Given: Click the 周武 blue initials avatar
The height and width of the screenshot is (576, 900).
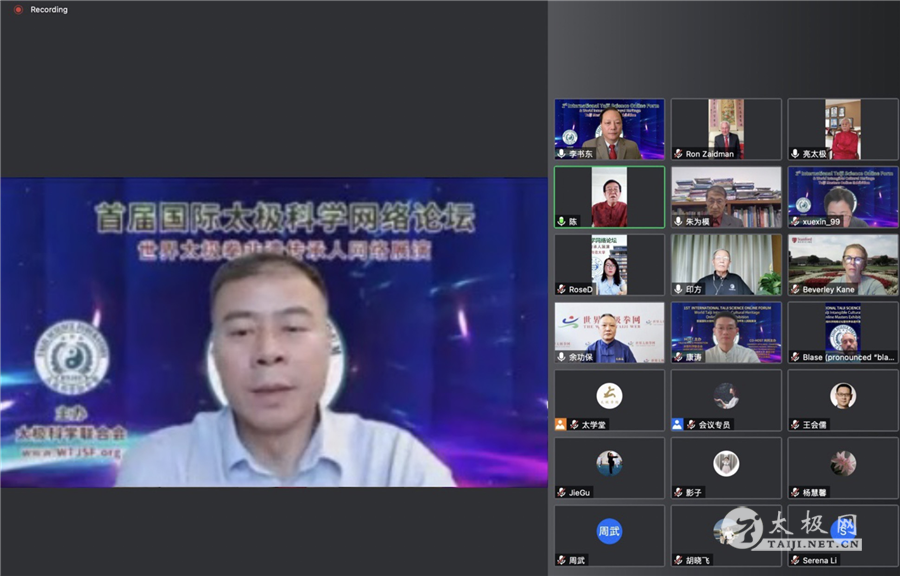Looking at the screenshot, I should tap(609, 531).
